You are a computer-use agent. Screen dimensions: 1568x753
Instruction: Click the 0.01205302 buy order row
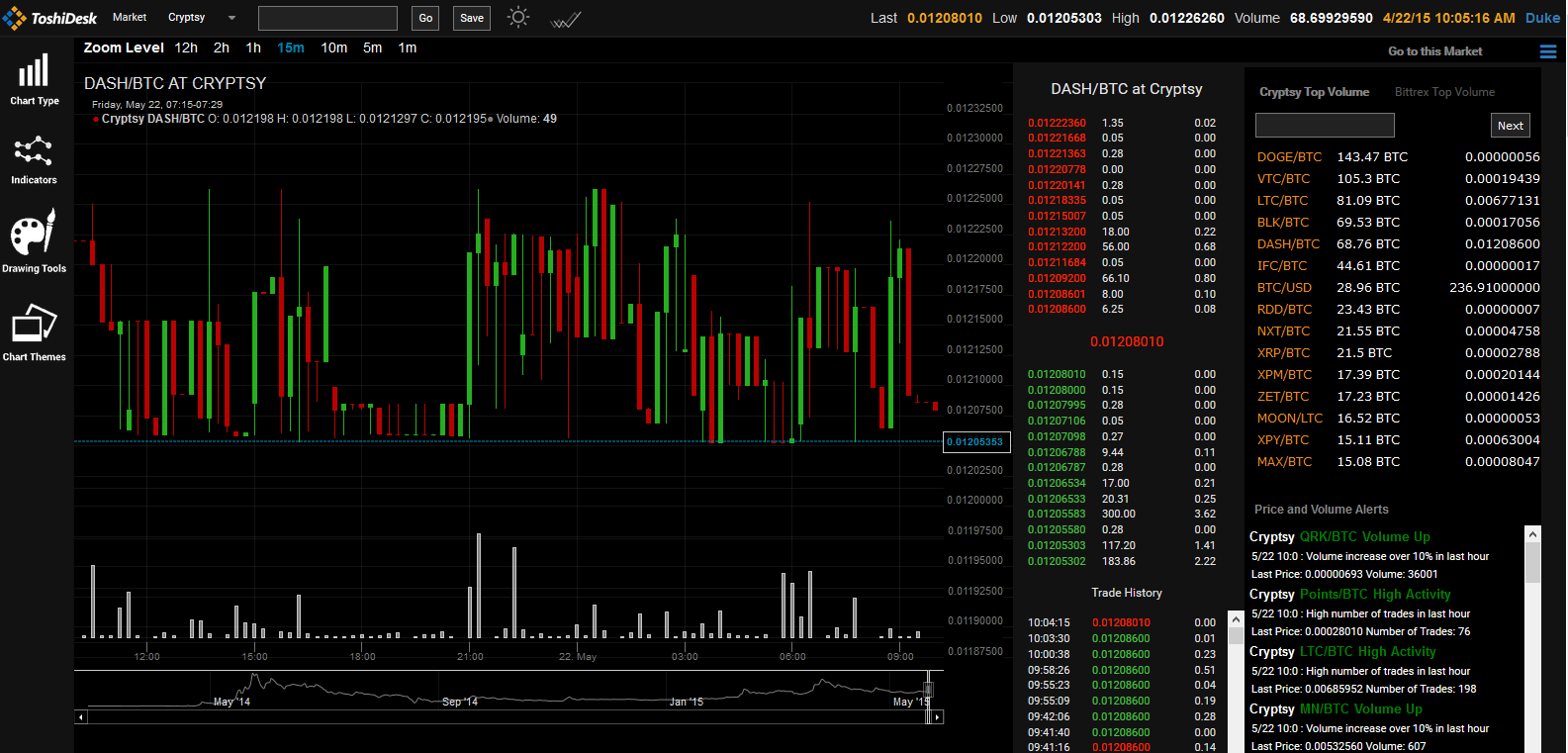point(1122,562)
